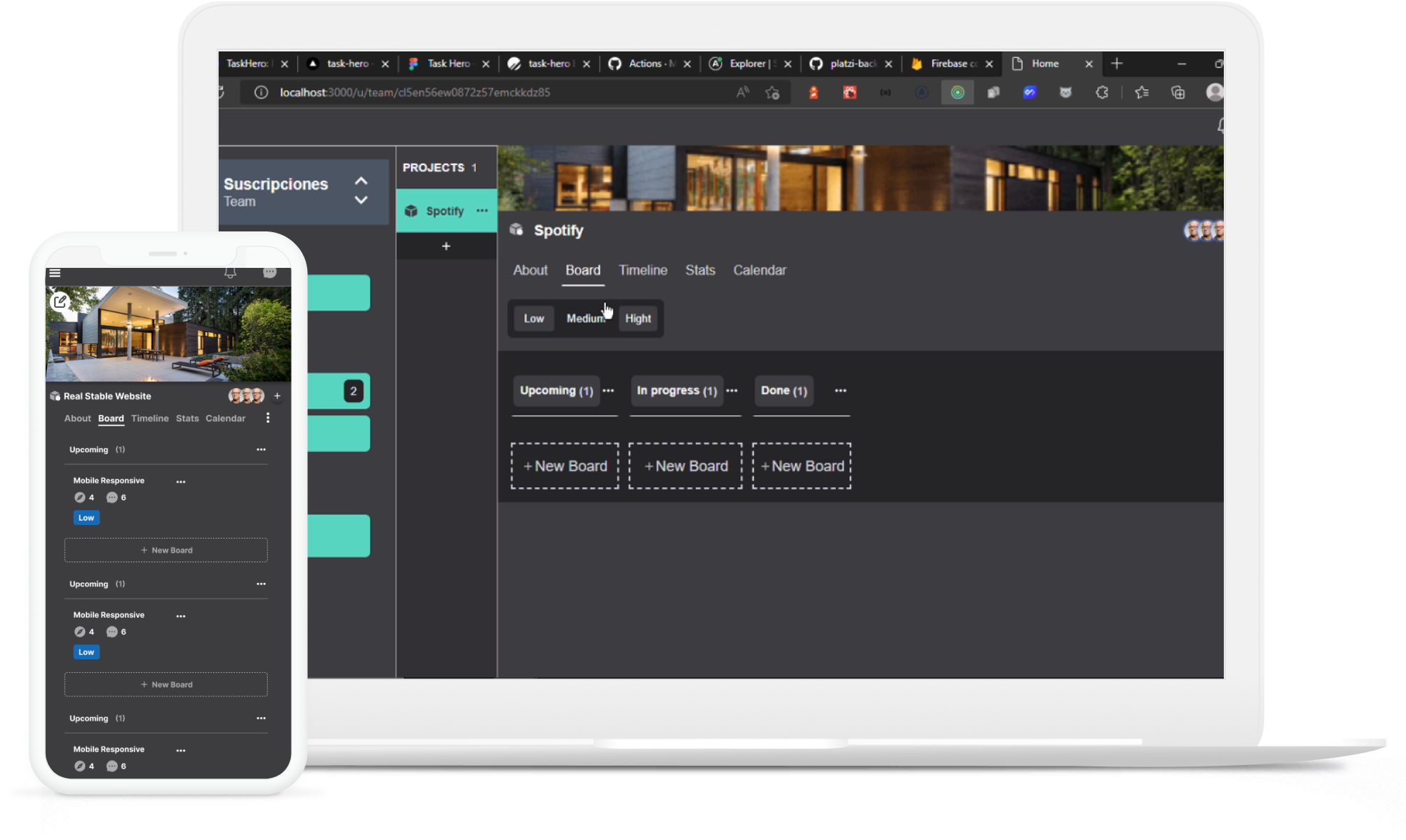1406x840 pixels.
Task: Open the browser extensions puzzle icon
Action: 1102,92
